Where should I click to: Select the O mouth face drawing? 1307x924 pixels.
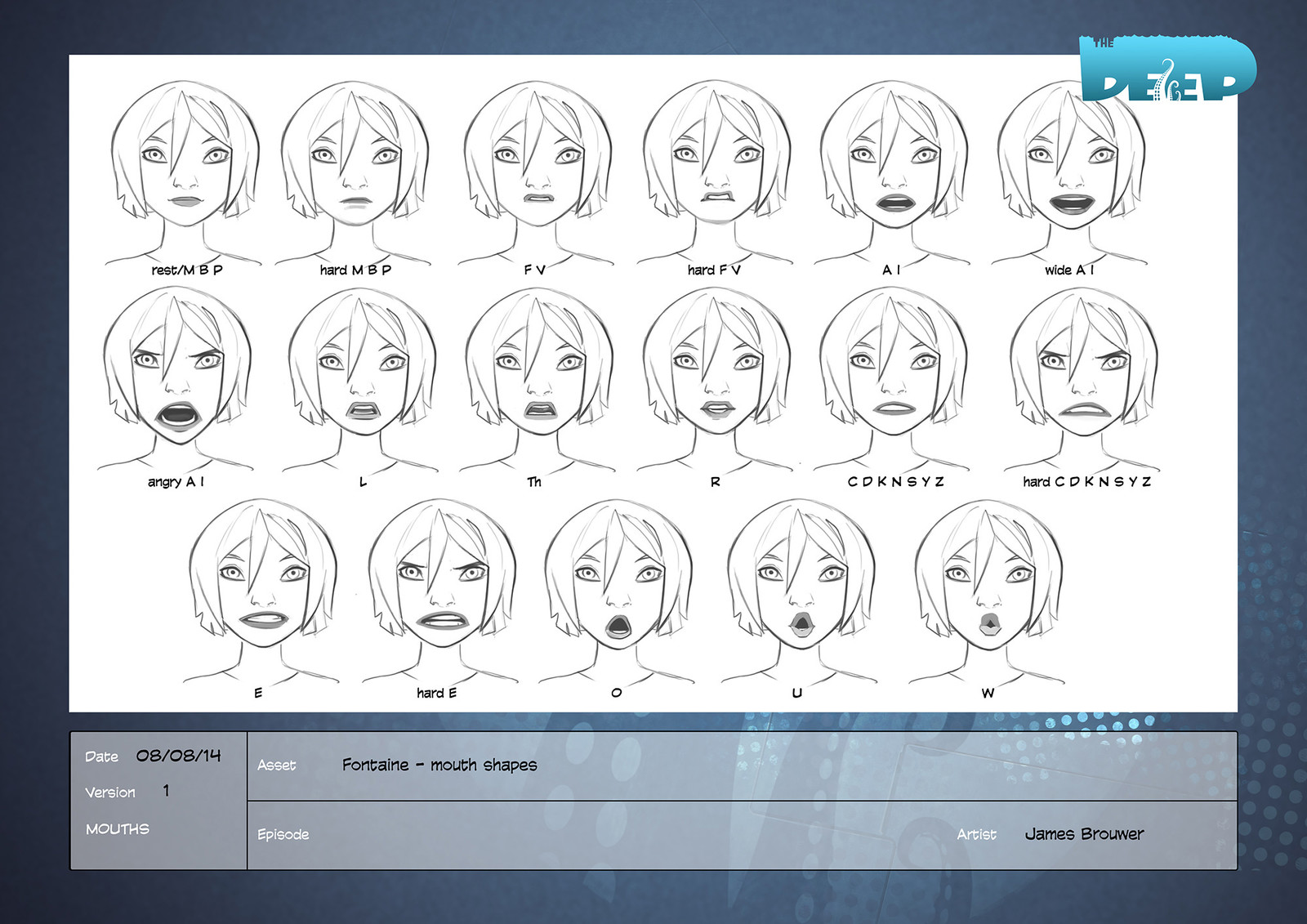(618, 590)
